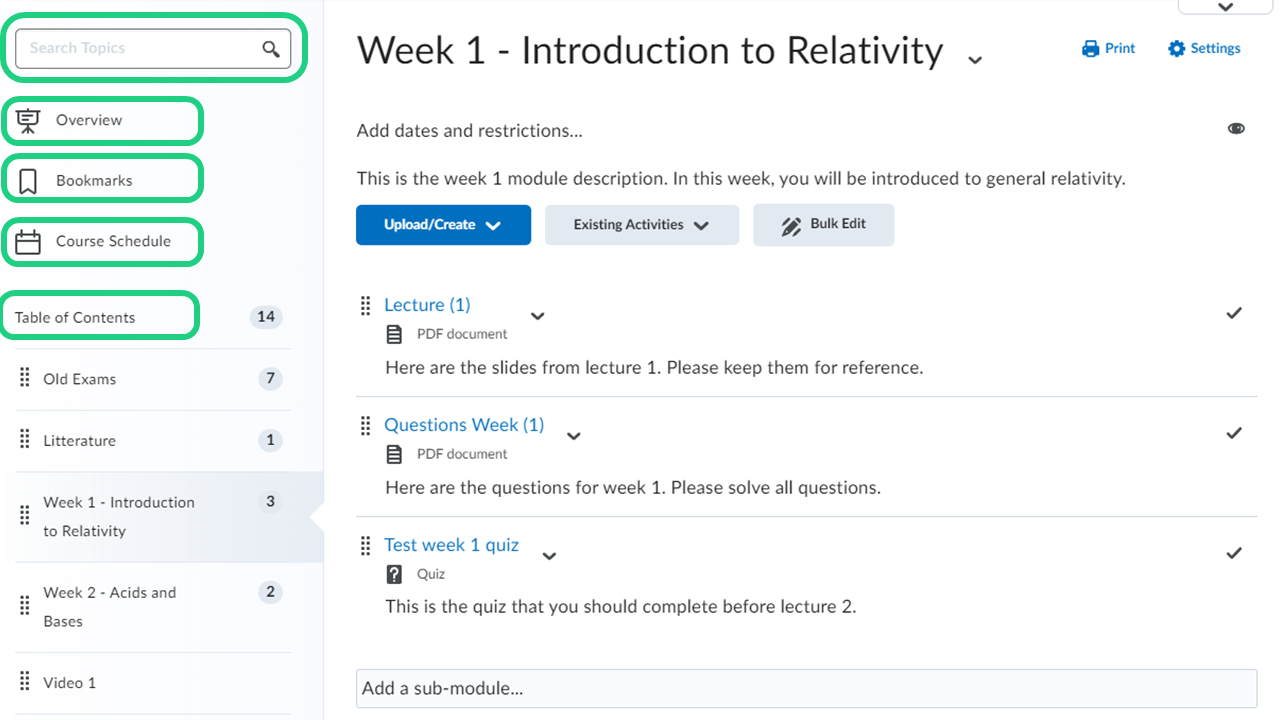Toggle module visibility eye icon
1280x720 pixels.
(x=1237, y=129)
